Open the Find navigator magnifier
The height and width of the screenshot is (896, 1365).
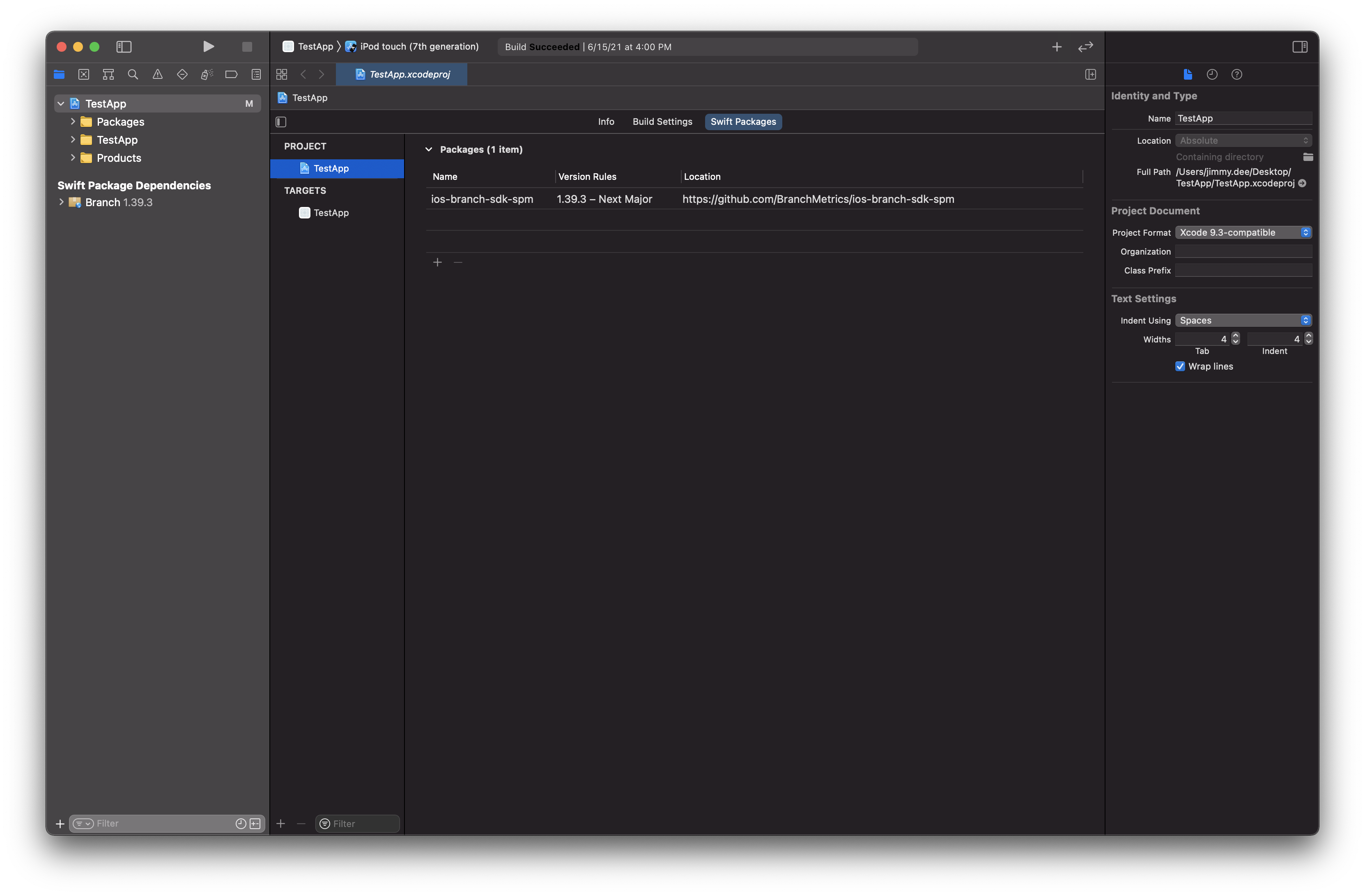[133, 74]
